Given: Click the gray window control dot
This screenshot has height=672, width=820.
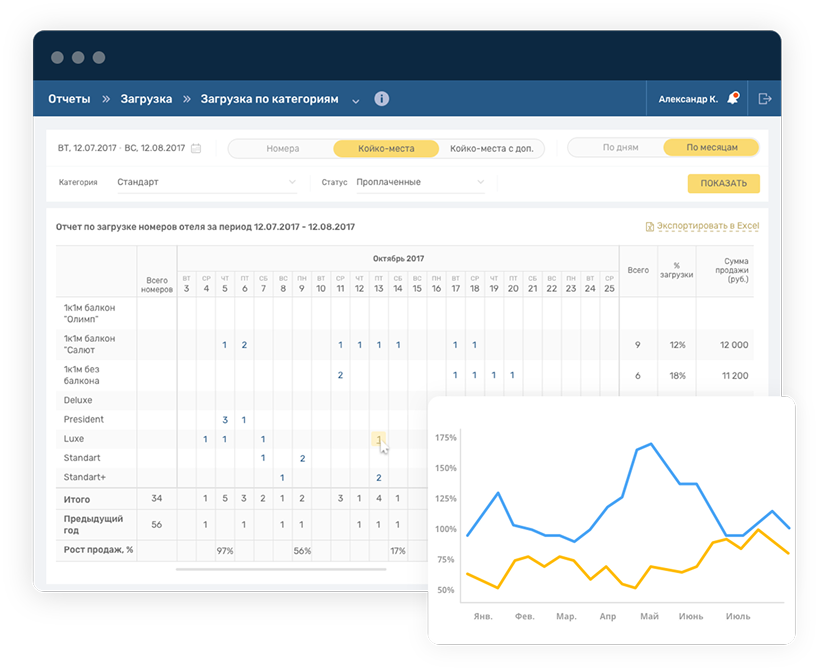Looking at the screenshot, I should point(57,57).
